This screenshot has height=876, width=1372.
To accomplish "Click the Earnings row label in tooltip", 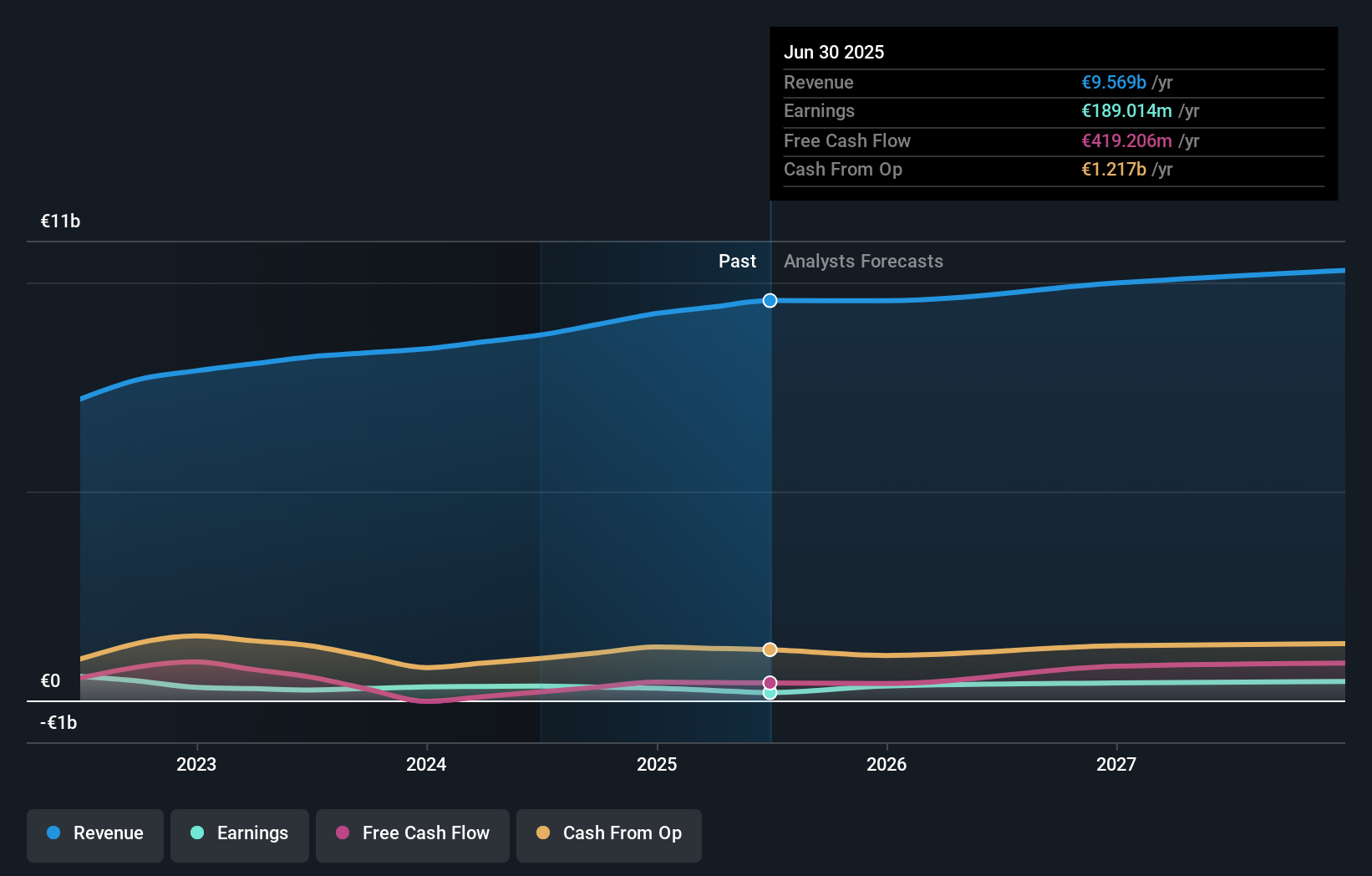I will [819, 110].
